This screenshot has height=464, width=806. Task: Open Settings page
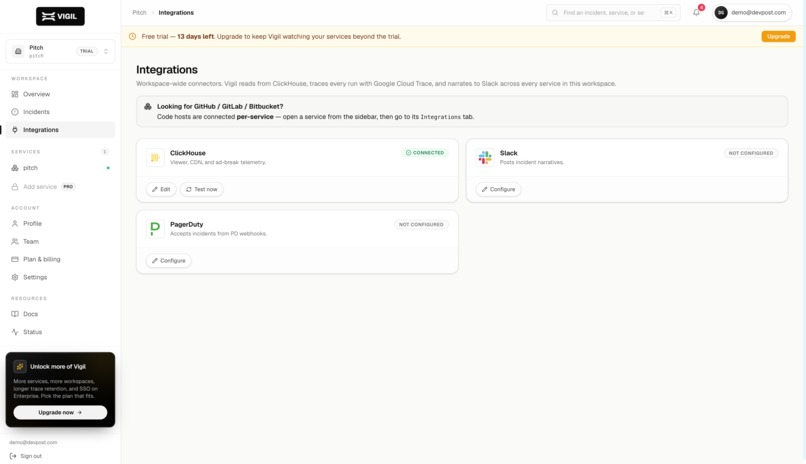pyautogui.click(x=60, y=277)
